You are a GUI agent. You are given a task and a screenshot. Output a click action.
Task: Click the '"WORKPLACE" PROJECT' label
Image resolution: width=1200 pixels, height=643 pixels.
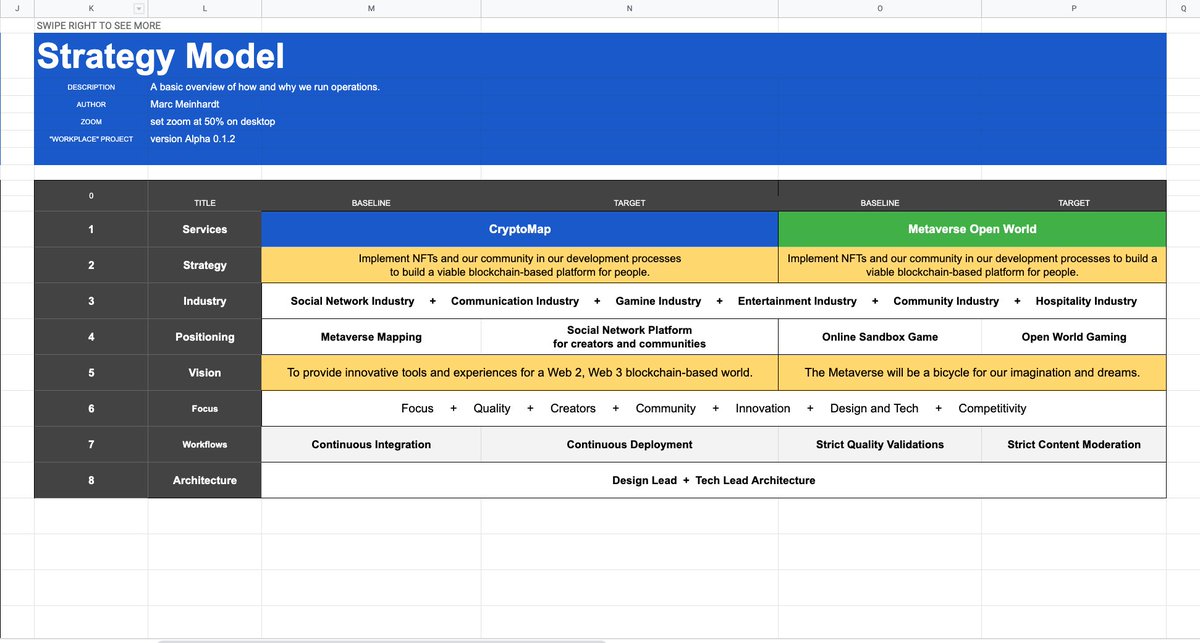point(91,139)
